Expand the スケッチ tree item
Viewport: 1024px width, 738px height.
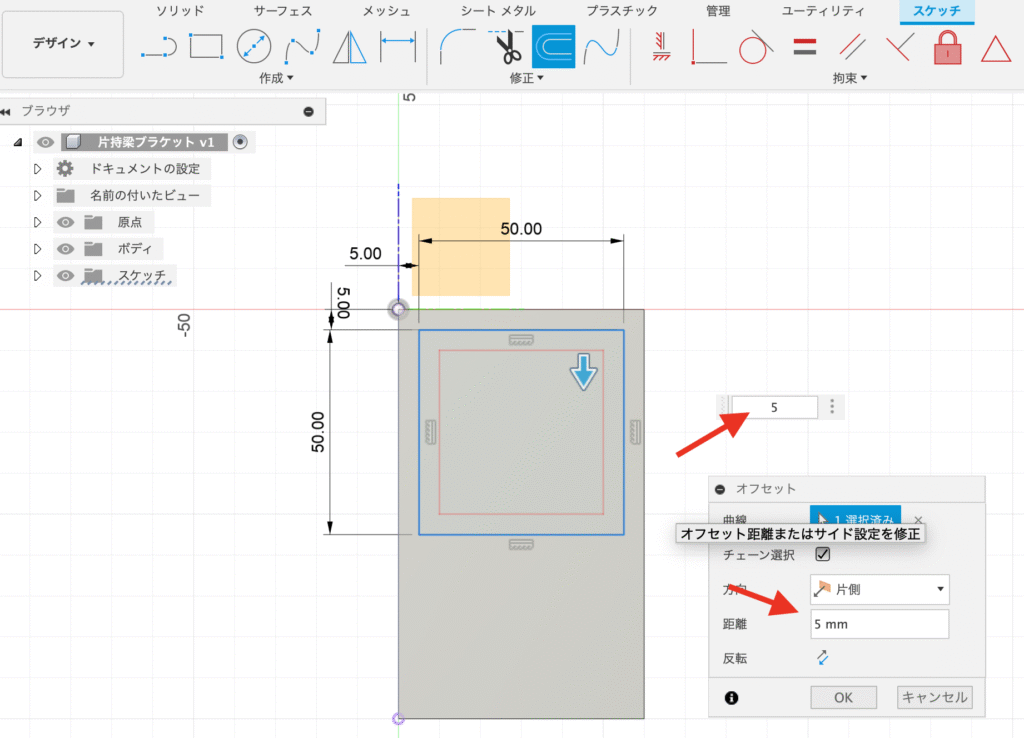pyautogui.click(x=37, y=275)
